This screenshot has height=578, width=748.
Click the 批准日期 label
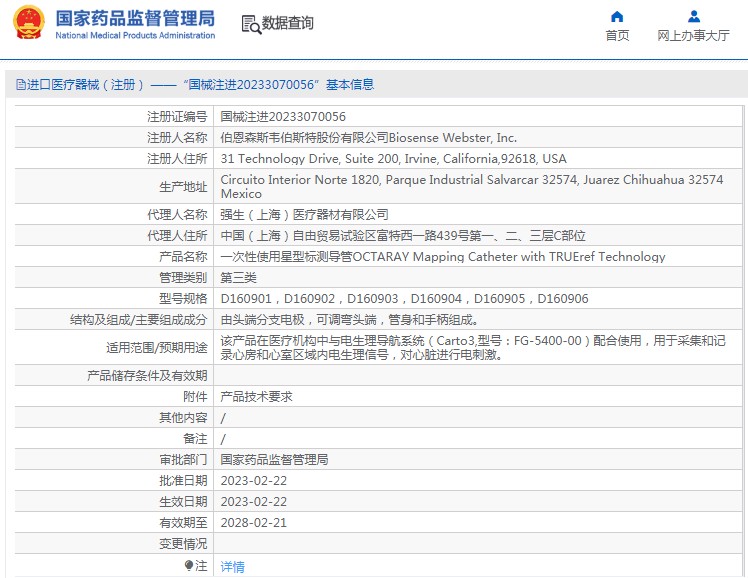[x=183, y=481]
